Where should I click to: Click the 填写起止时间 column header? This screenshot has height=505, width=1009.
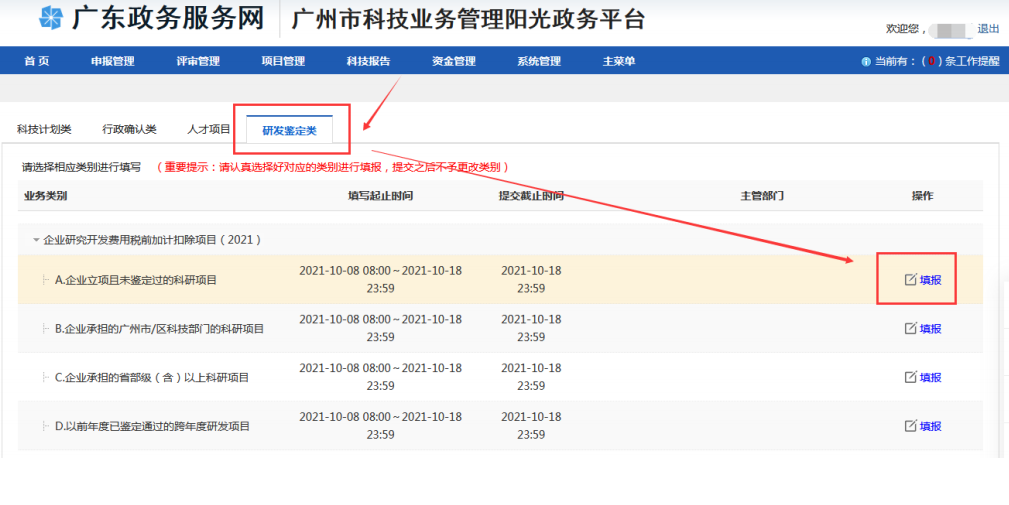pyautogui.click(x=380, y=196)
